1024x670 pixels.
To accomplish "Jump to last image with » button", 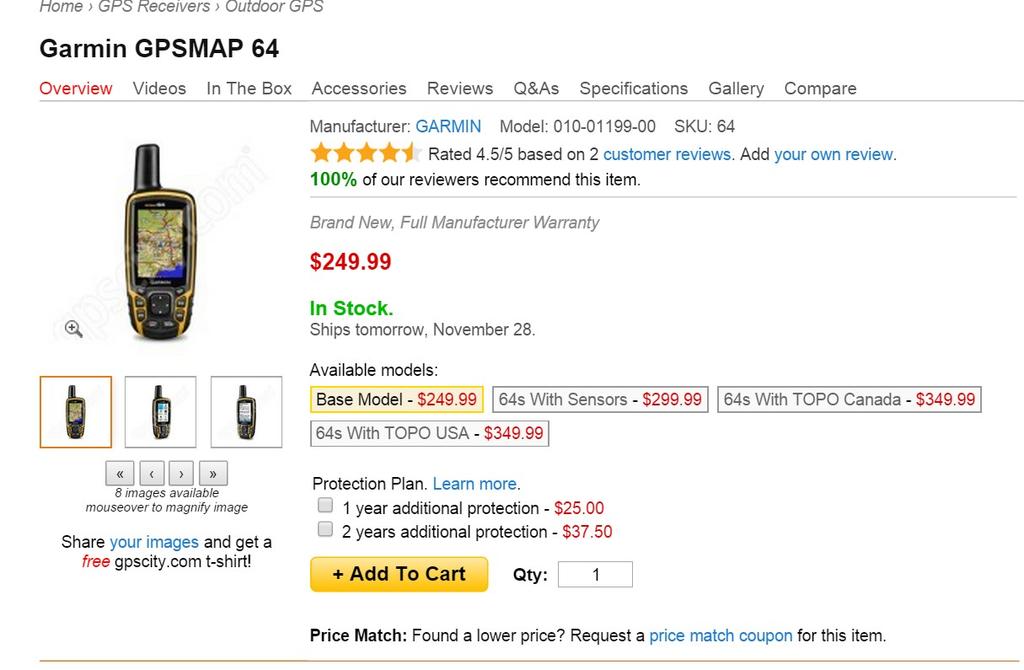I will click(213, 473).
